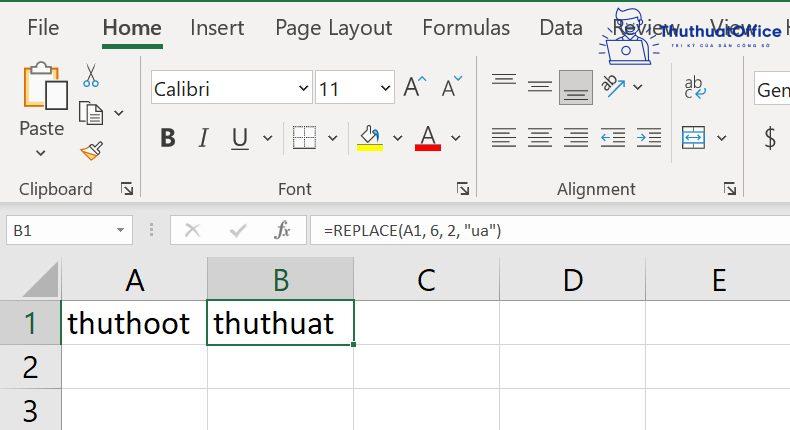Screen dimensions: 790x430
Task: Select cell B1 containing thuthuat
Action: 280,323
